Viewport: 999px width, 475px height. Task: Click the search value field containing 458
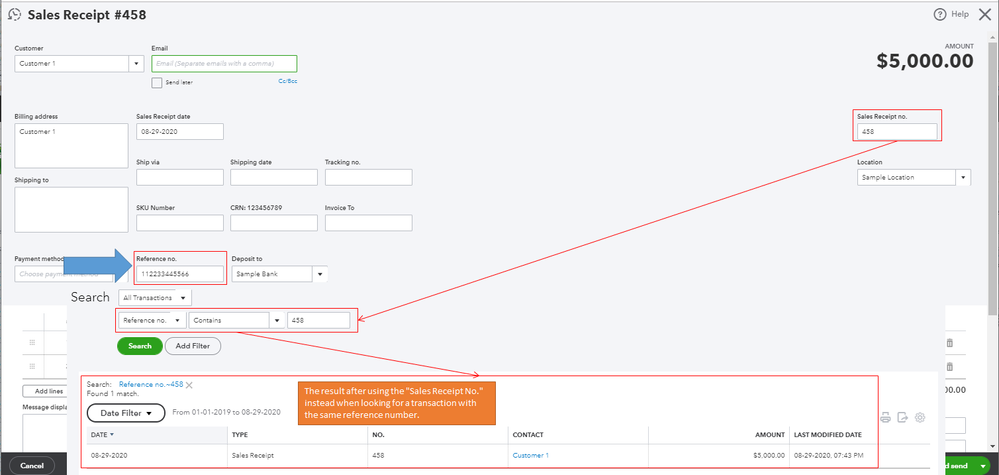(x=319, y=321)
